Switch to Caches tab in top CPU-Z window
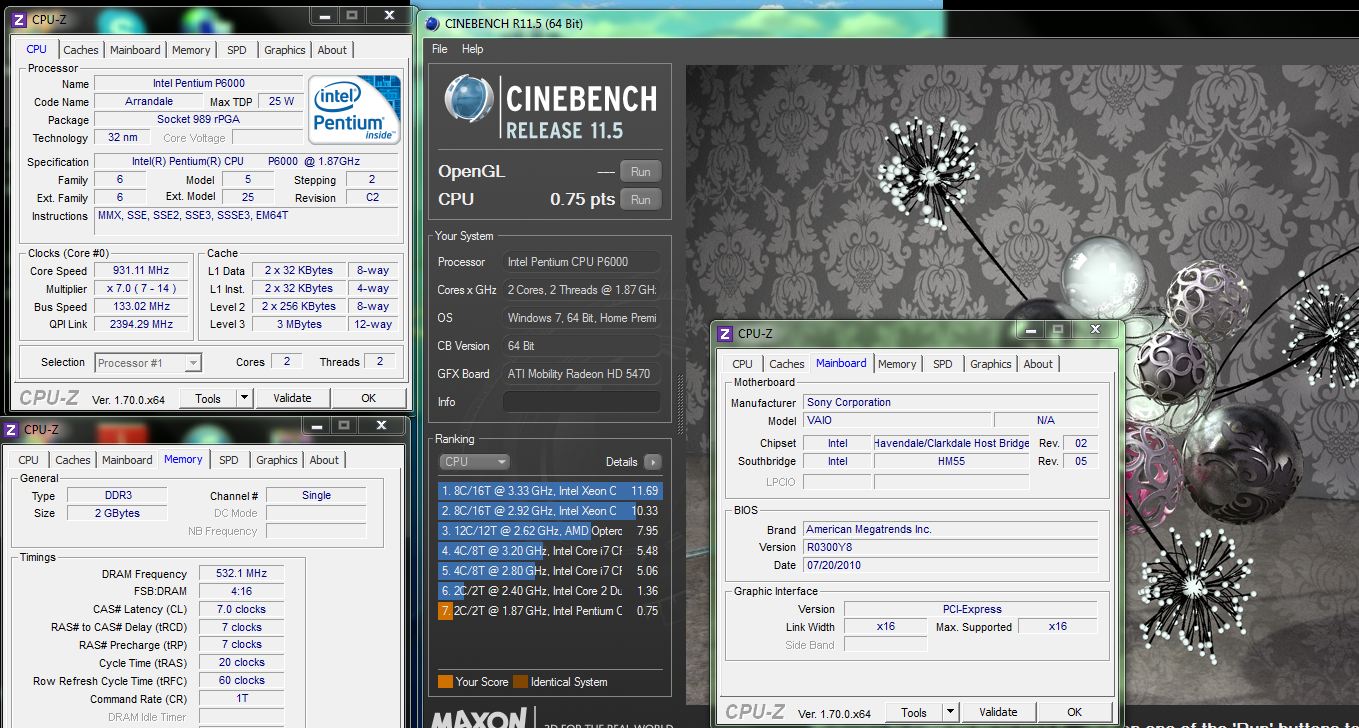Screen dimensions: 1359x728 (81, 50)
